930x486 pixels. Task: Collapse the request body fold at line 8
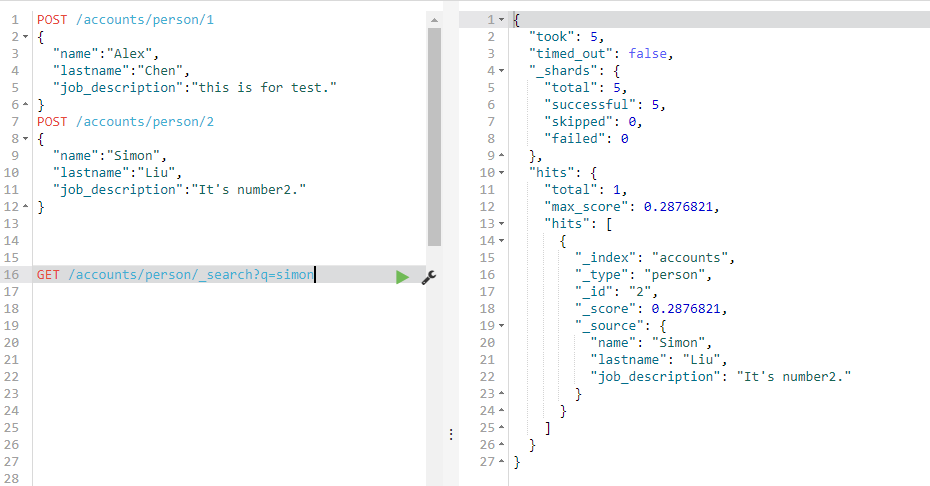(26, 139)
